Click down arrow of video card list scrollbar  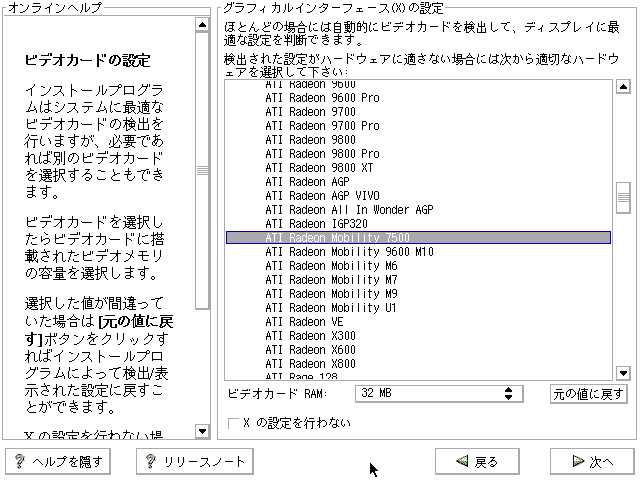(x=623, y=373)
